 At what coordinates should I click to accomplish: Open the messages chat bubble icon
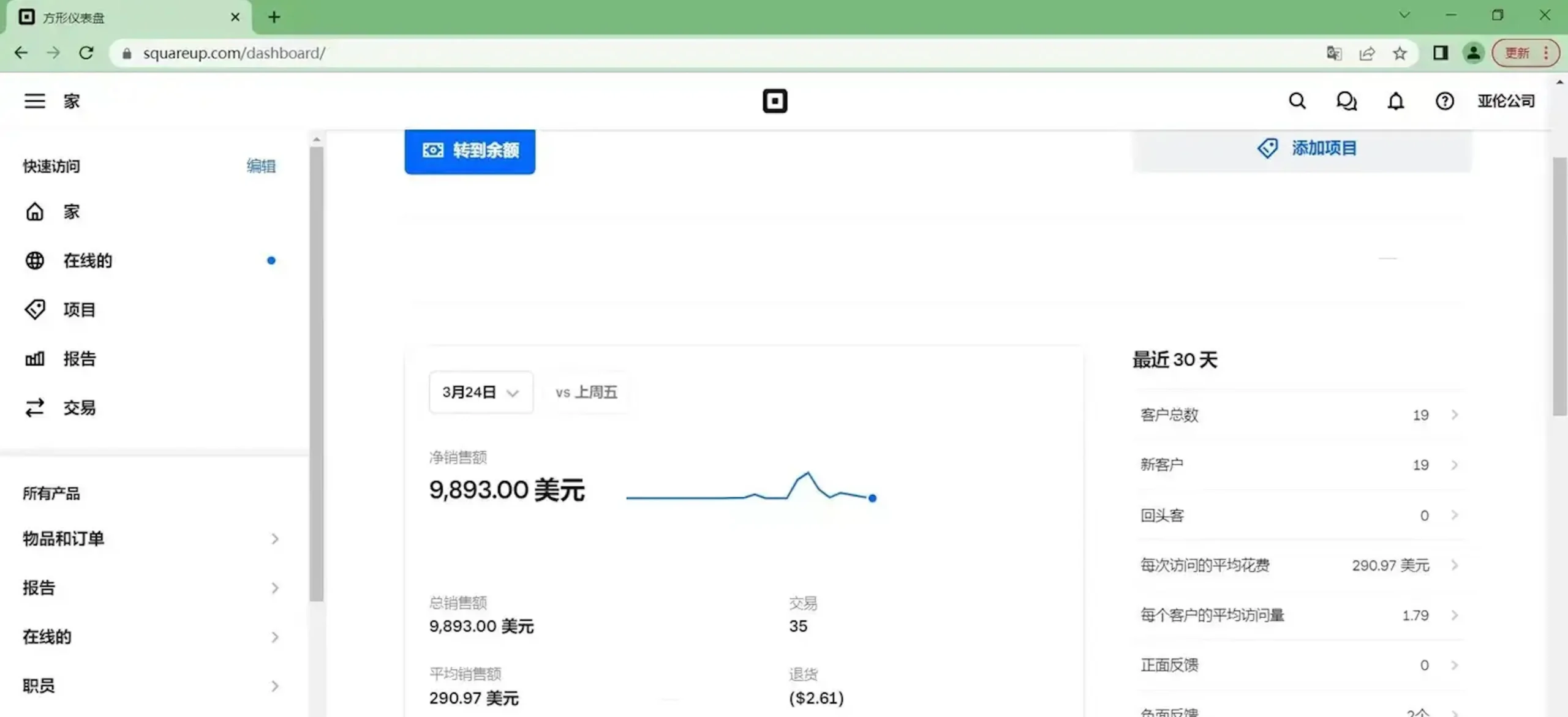point(1346,101)
